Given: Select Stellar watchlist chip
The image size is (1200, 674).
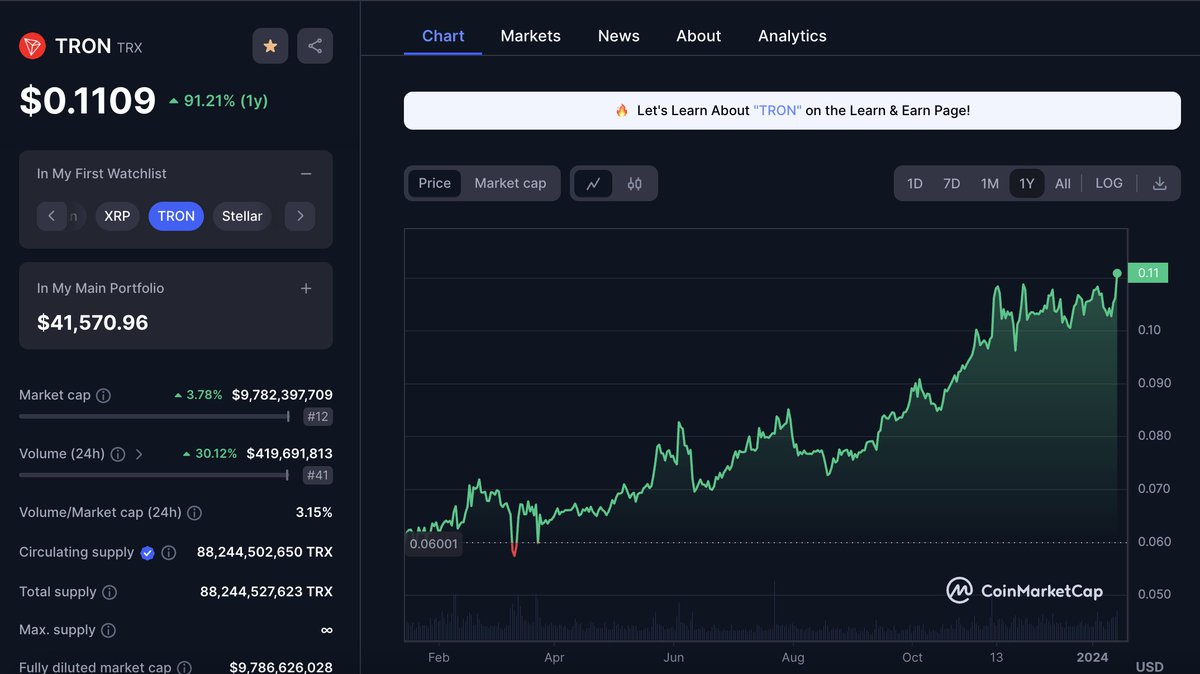Looking at the screenshot, I should (x=242, y=216).
